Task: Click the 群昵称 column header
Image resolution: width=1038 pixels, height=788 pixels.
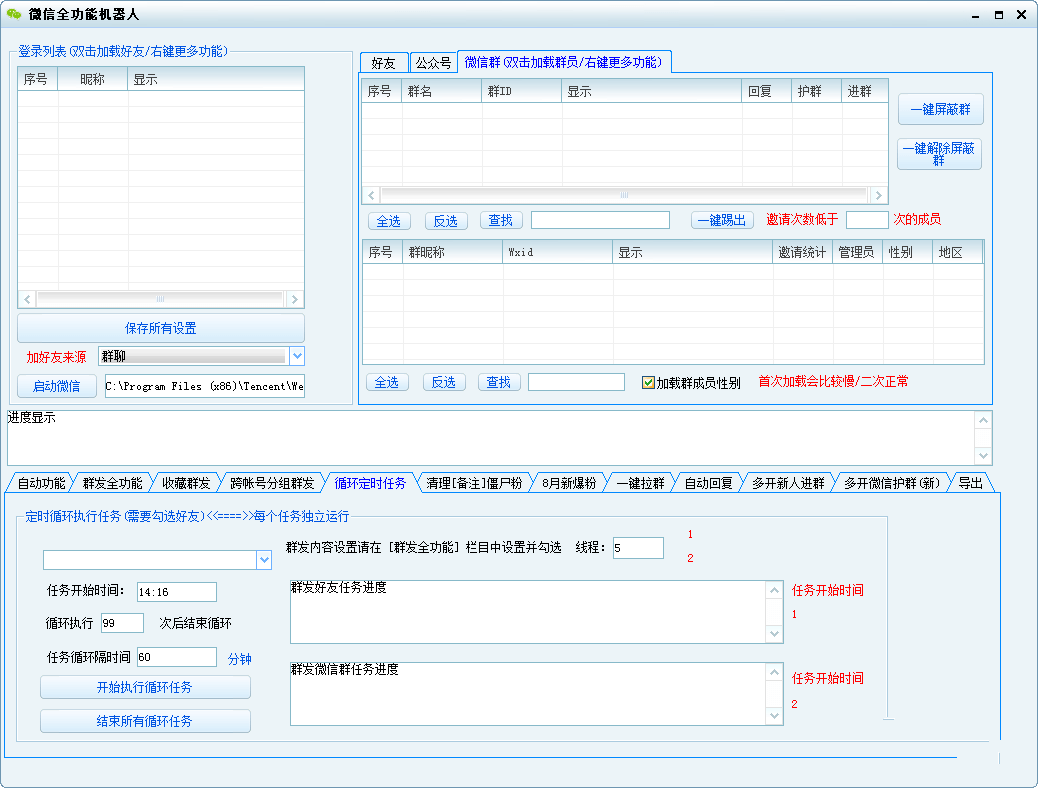Action: tap(453, 252)
